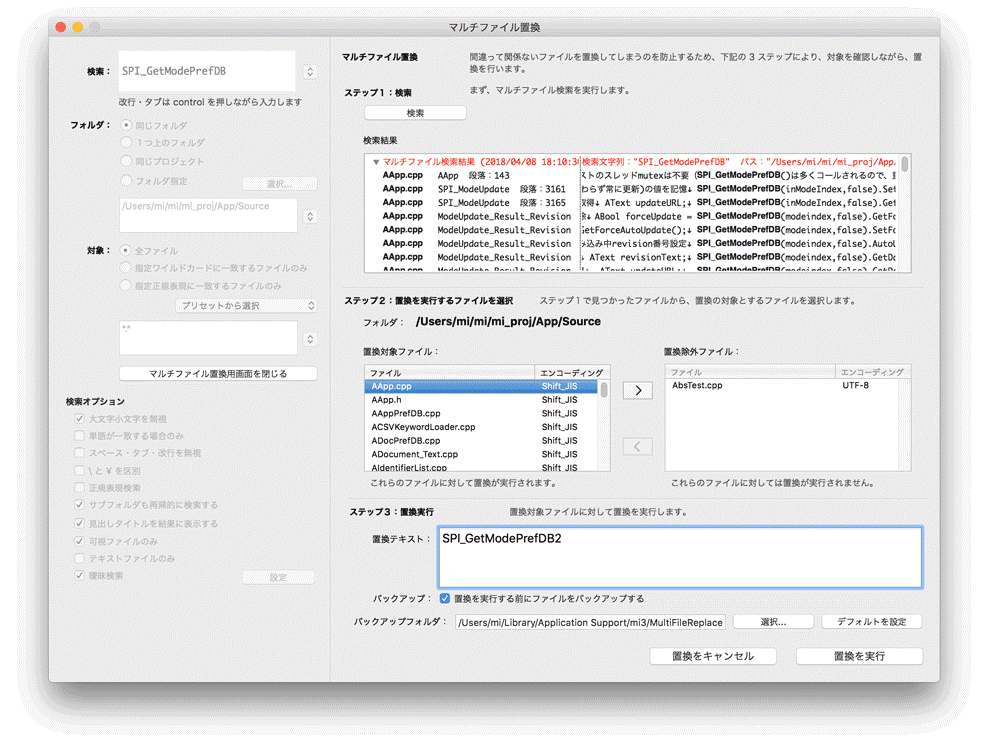Click the 検索 button in step 1
This screenshot has width=1000, height=751.
coord(415,113)
